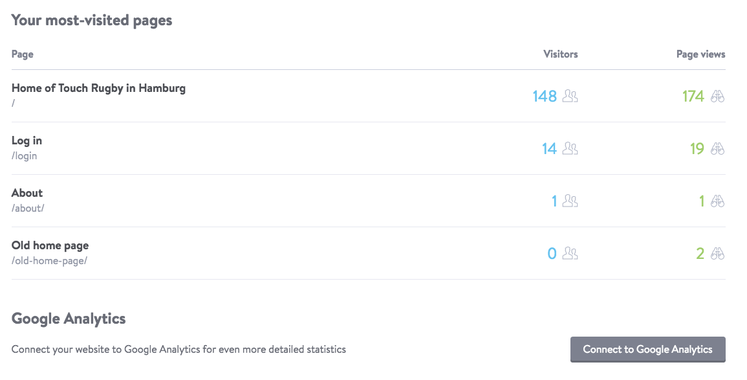Click the /old-home-page/ path text

pos(50,260)
